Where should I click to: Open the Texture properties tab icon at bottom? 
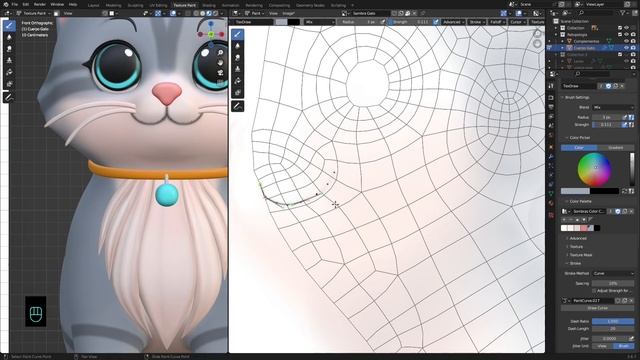click(x=551, y=215)
